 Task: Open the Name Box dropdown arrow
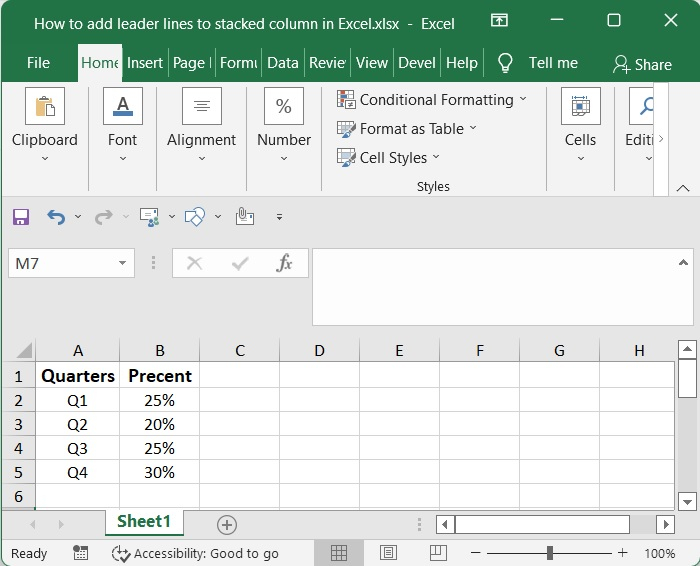click(x=123, y=264)
